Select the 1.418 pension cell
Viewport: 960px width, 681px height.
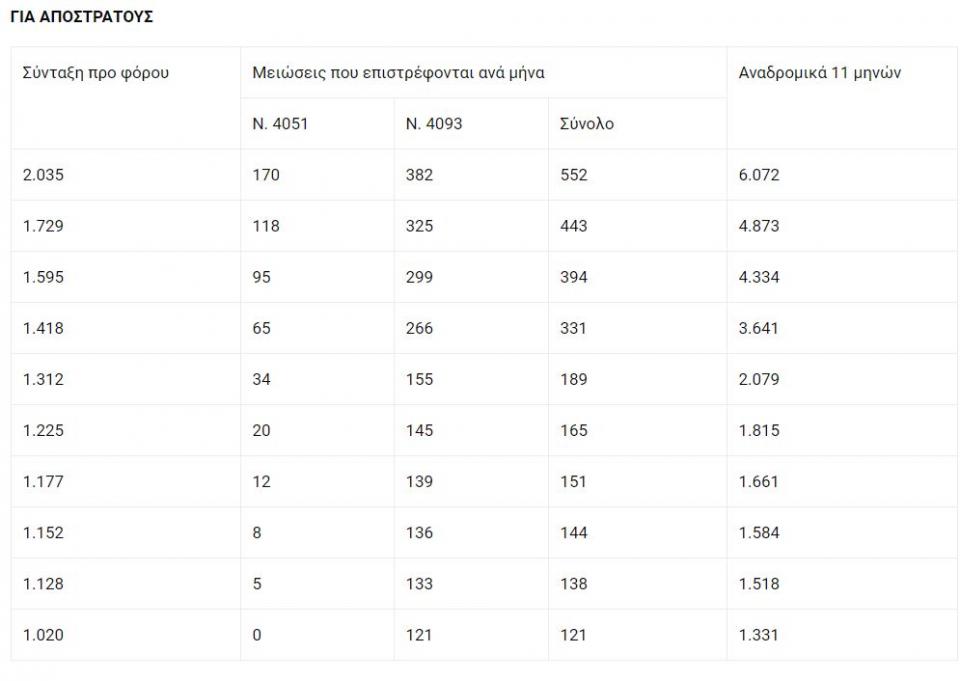pyautogui.click(x=43, y=328)
